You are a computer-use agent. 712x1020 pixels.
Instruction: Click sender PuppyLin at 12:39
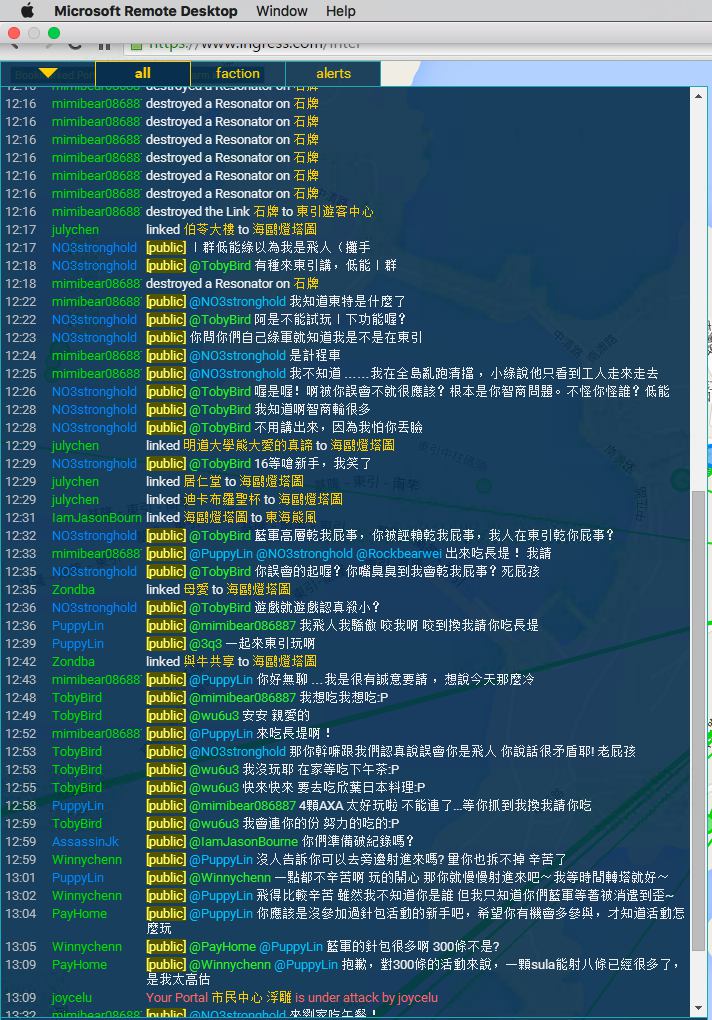(77, 643)
